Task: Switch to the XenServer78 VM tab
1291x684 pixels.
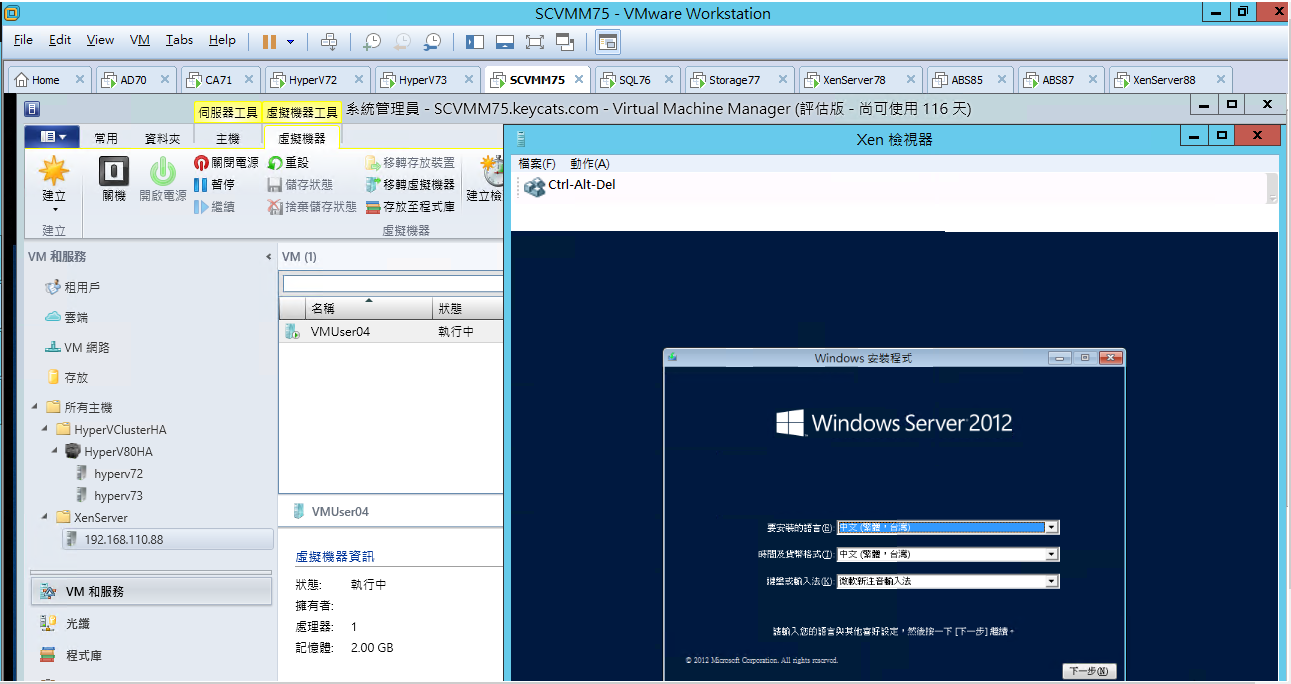Action: click(x=859, y=80)
